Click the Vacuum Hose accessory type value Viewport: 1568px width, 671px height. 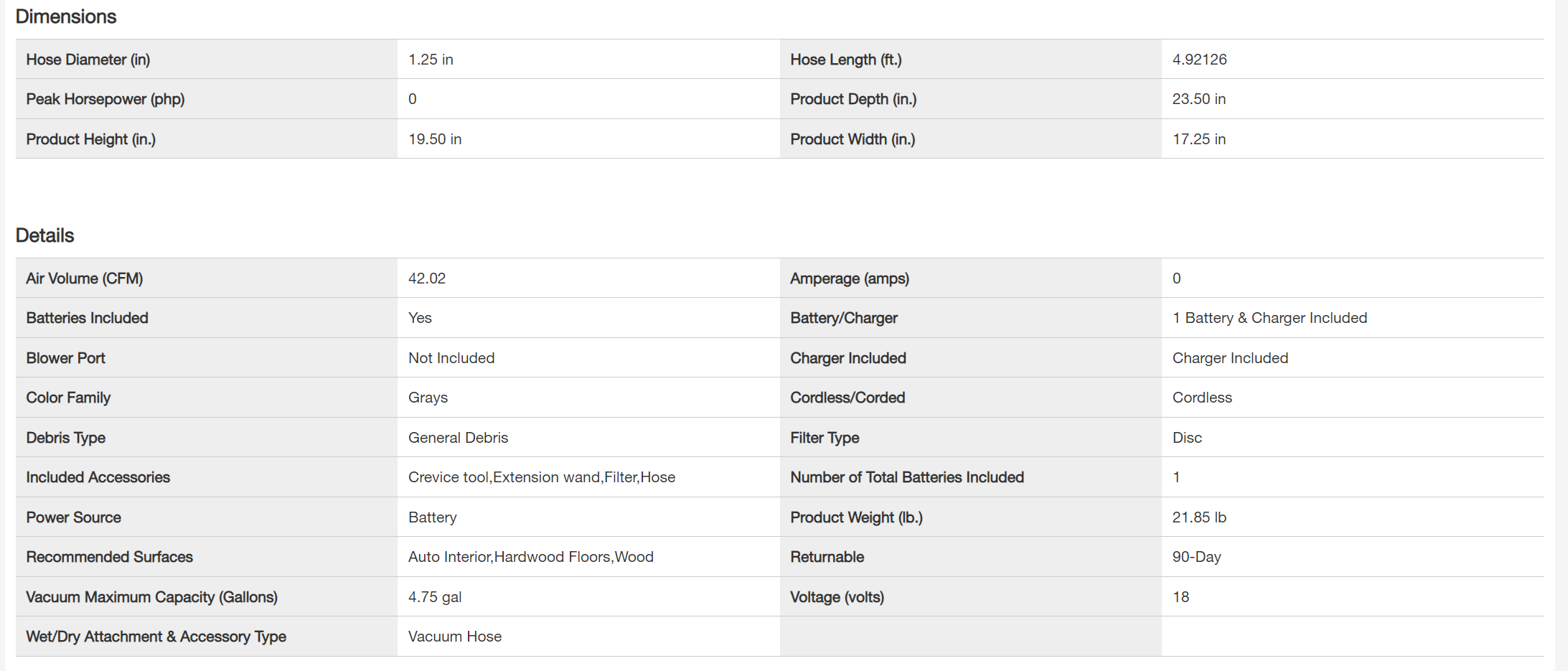454,637
